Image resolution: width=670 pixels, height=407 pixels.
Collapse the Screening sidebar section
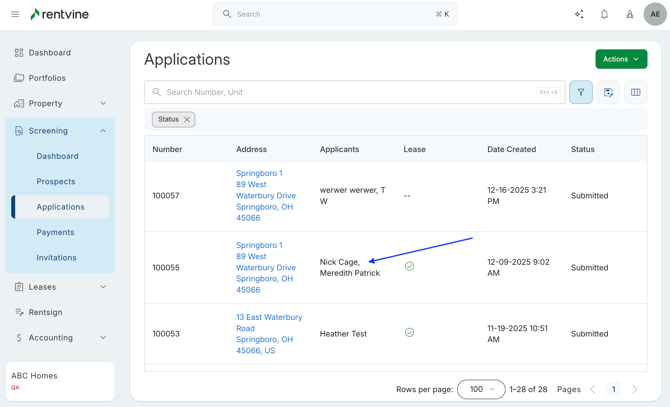point(103,131)
